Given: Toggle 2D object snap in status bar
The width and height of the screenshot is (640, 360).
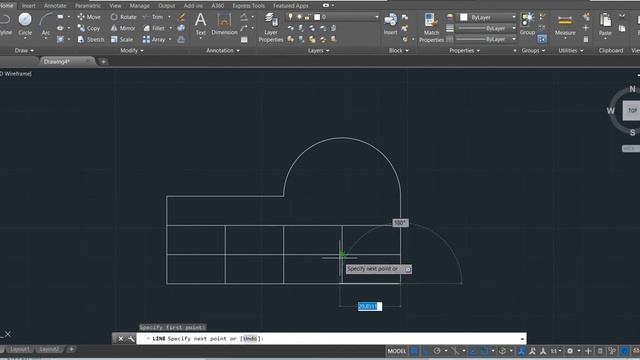Looking at the screenshot, I should coord(484,351).
